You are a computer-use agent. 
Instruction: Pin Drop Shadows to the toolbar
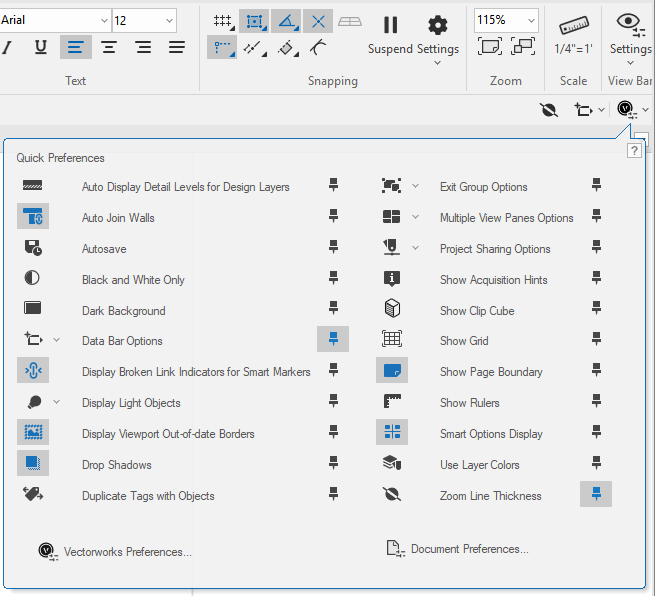point(333,463)
